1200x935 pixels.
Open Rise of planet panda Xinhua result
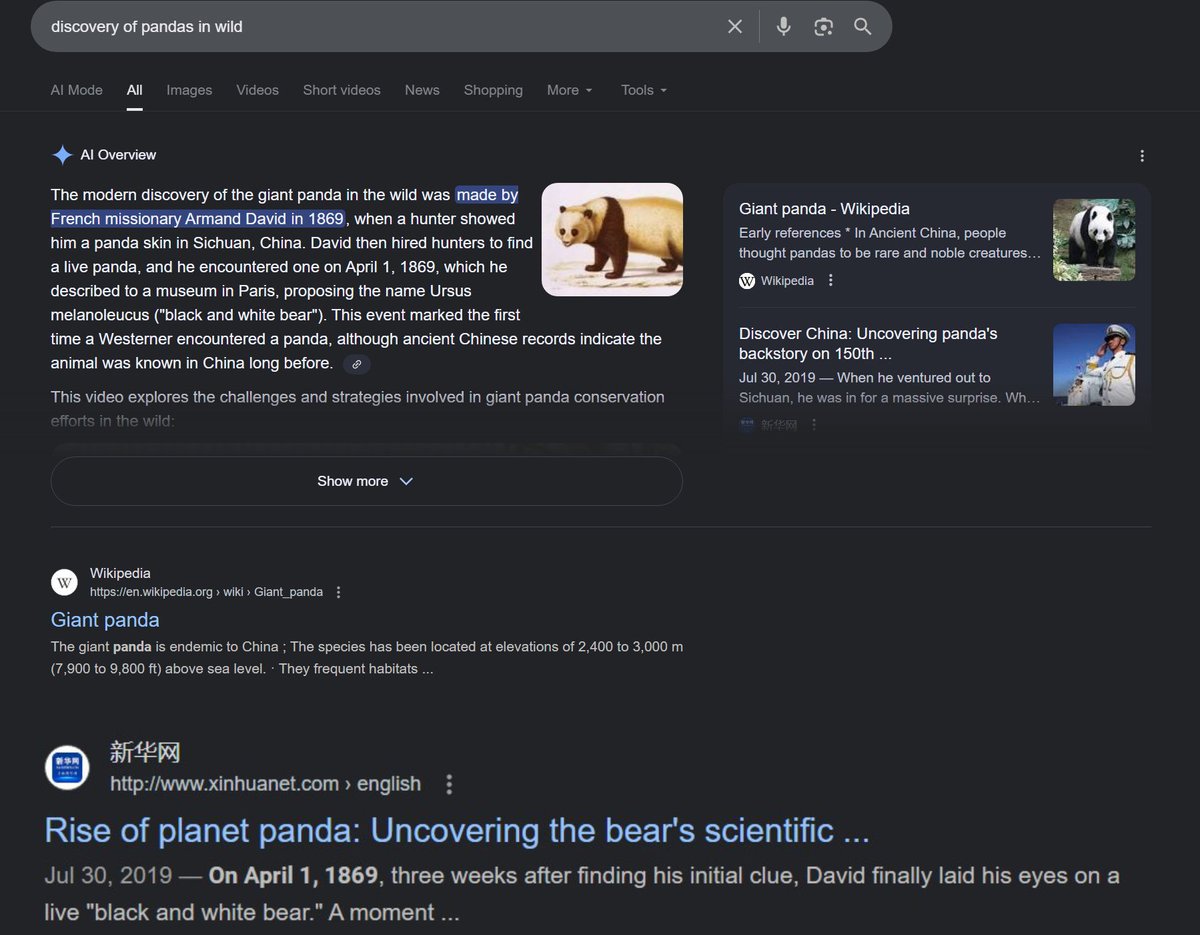[x=457, y=831]
